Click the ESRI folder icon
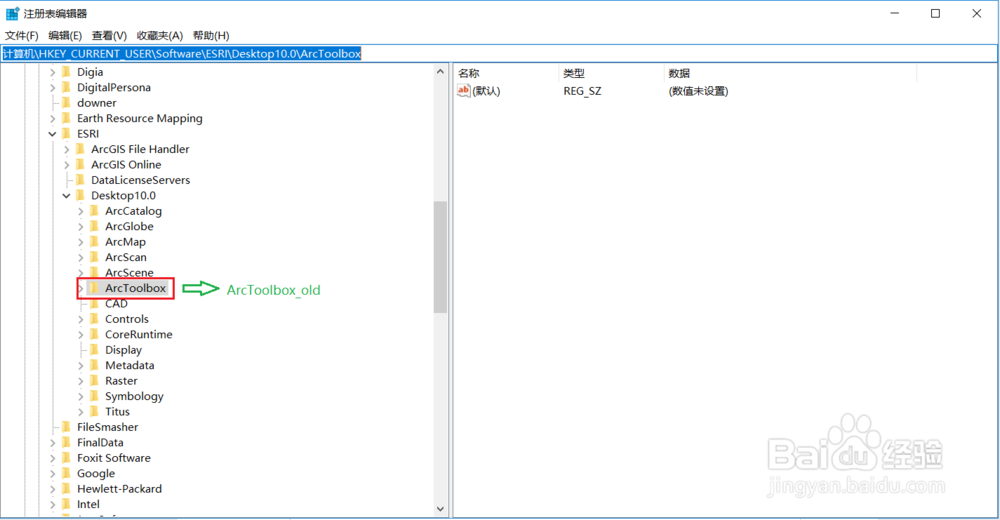The height and width of the screenshot is (520, 1000). 66,133
